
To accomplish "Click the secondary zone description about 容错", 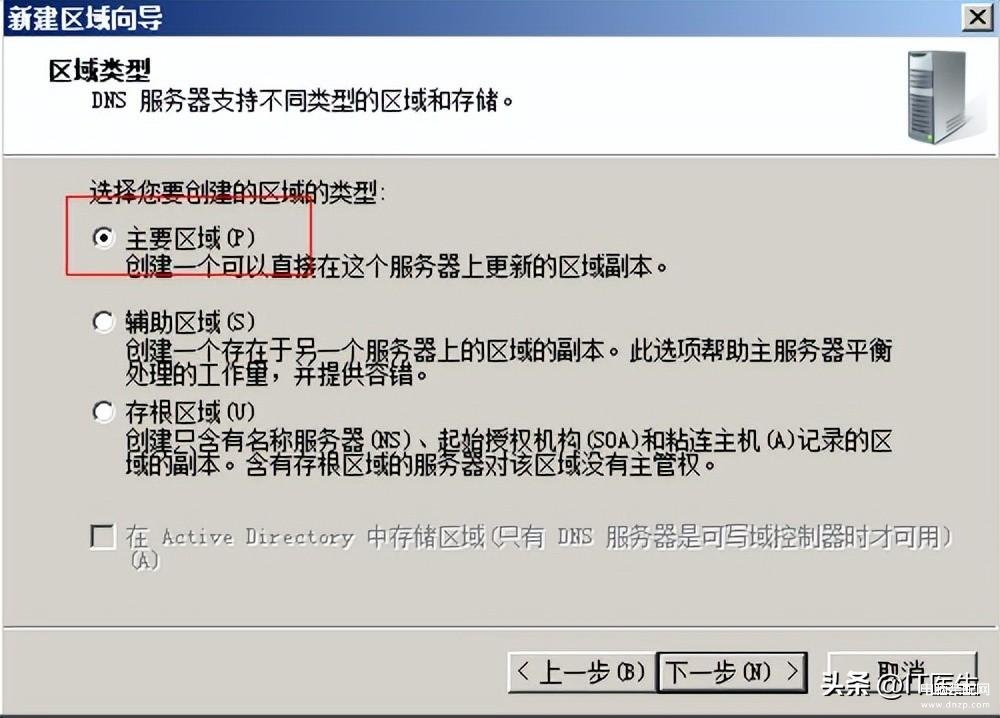I will pyautogui.click(x=508, y=362).
